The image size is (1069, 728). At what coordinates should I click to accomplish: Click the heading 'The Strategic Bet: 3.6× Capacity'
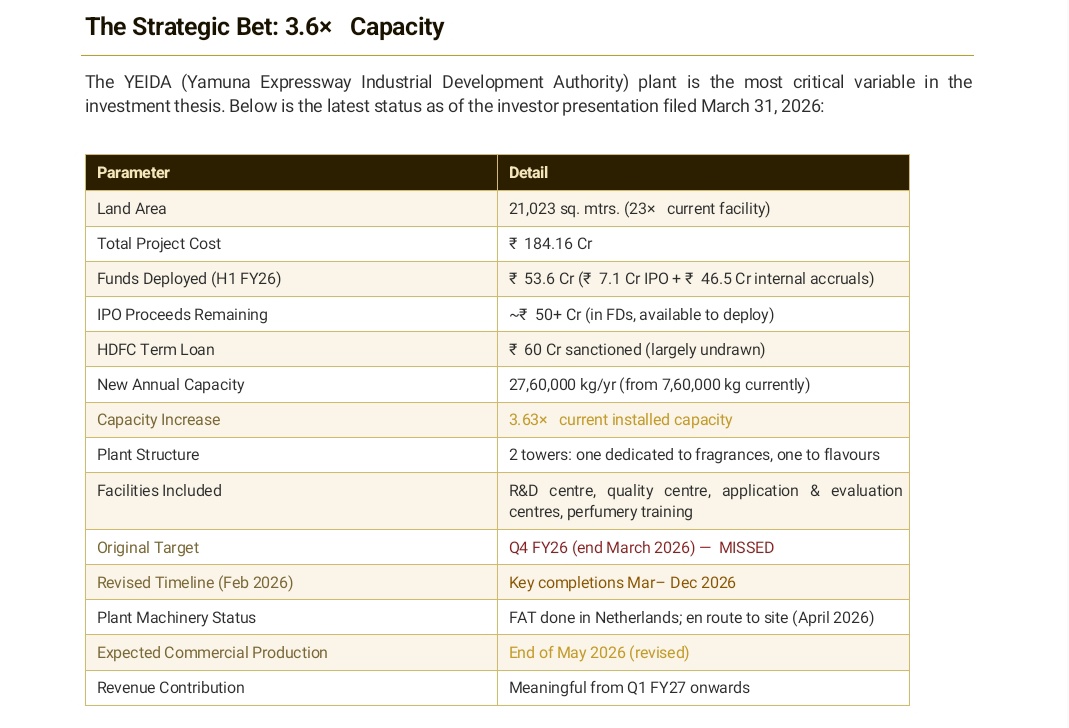click(x=265, y=27)
